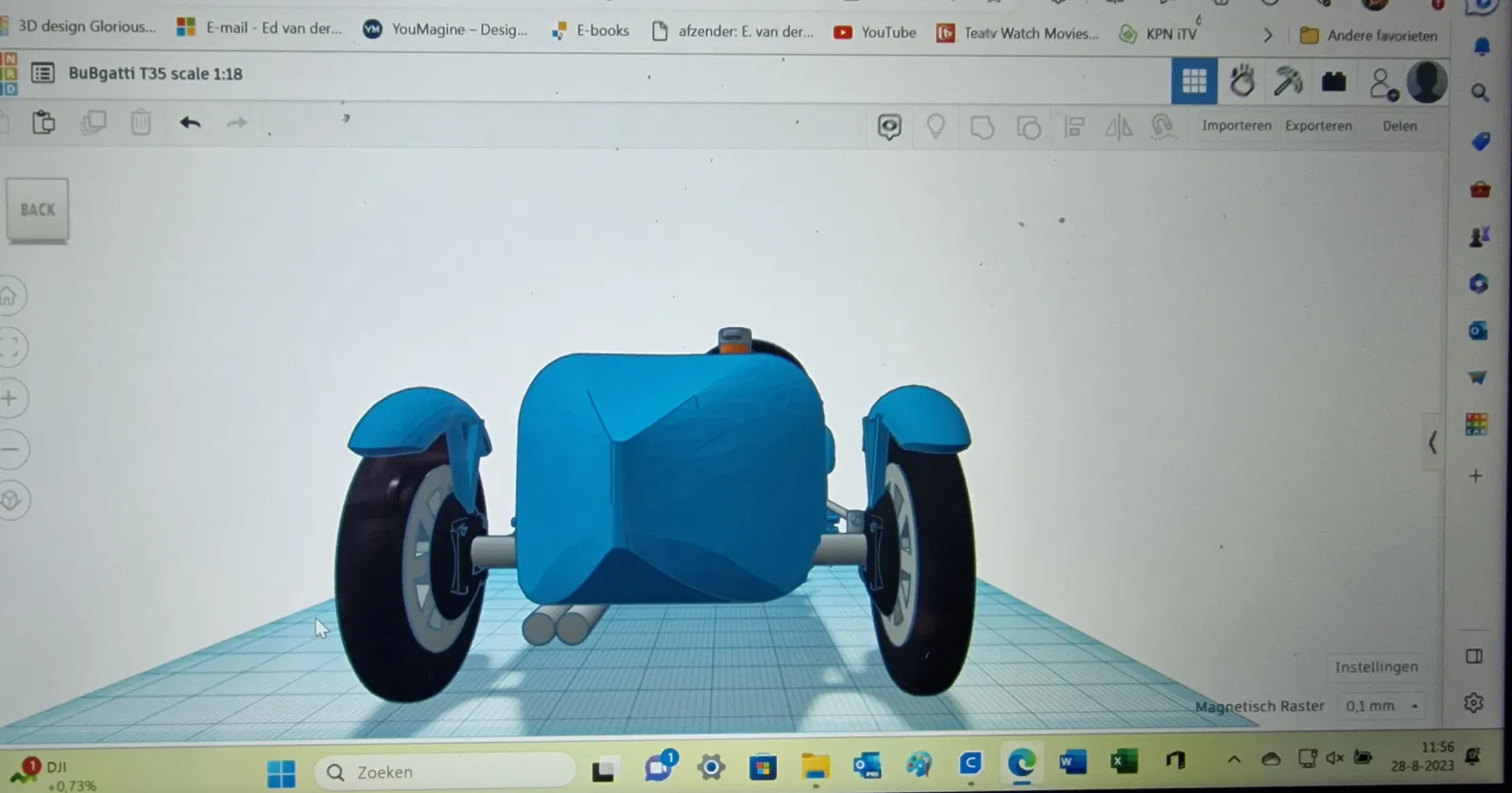1512x793 pixels.
Task: Expand the bookmarks overflow chevron
Action: pos(1268,35)
